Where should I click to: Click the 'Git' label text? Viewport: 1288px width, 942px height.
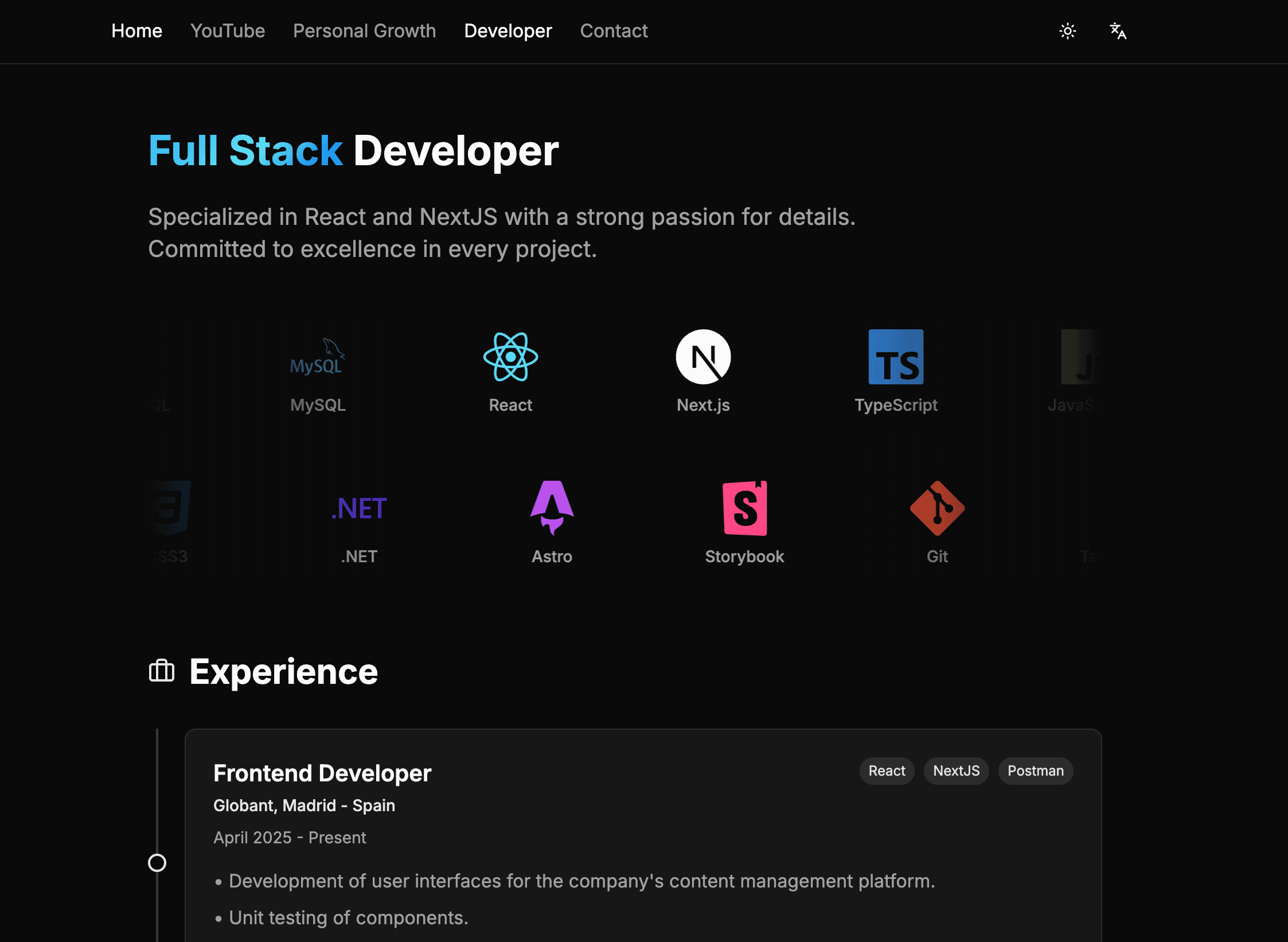937,556
